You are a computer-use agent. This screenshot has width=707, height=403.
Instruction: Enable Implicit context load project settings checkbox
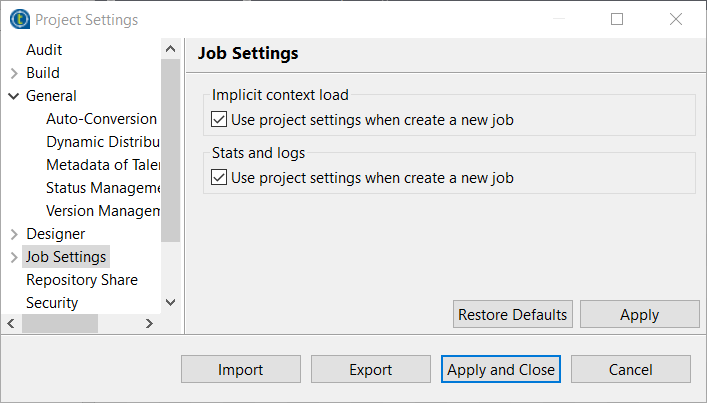click(x=220, y=121)
